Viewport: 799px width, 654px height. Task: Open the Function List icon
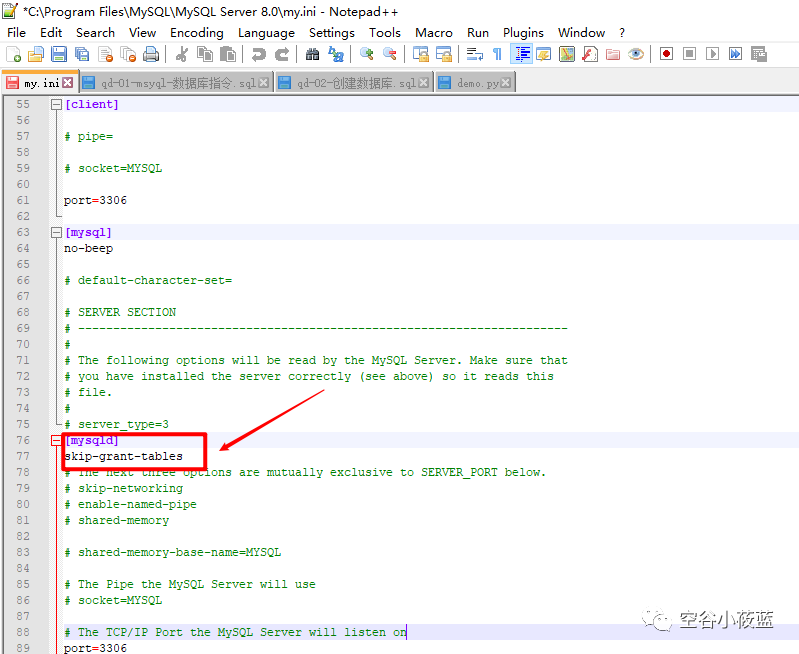pyautogui.click(x=590, y=54)
